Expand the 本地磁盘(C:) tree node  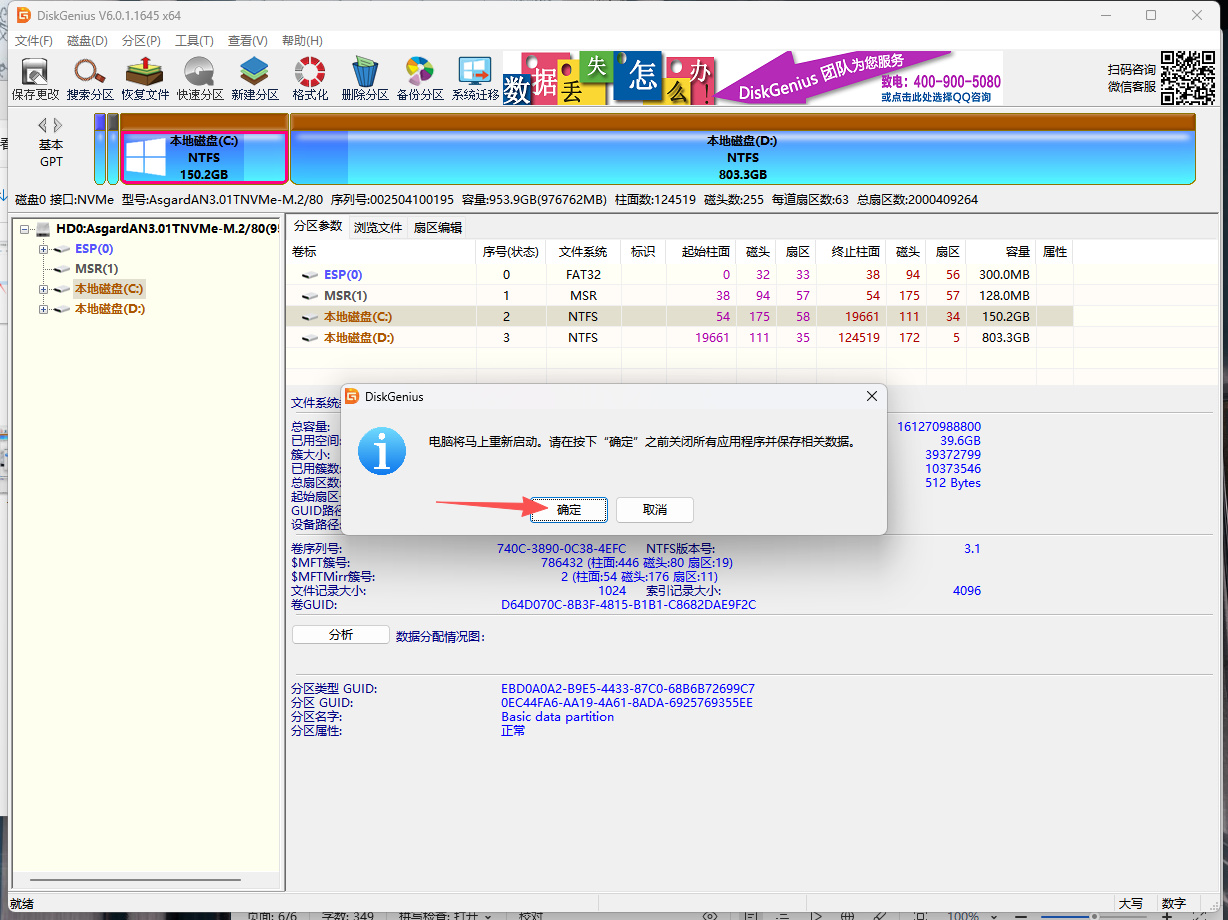(x=43, y=289)
